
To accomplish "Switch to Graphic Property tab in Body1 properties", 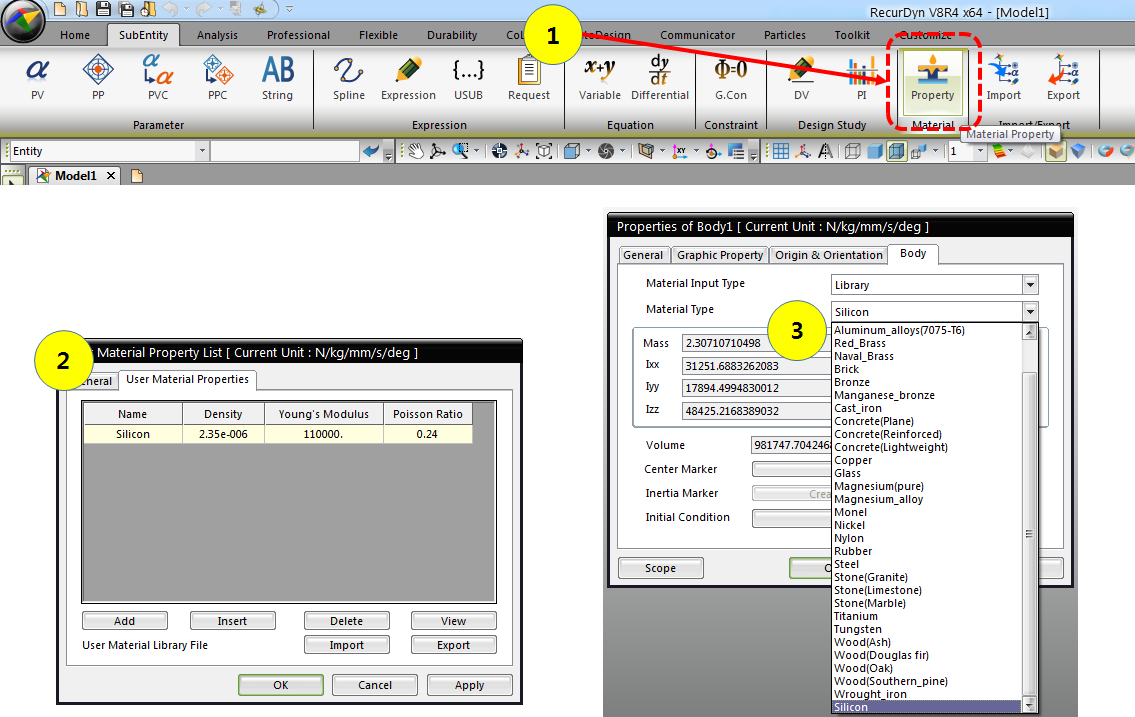I will point(720,255).
